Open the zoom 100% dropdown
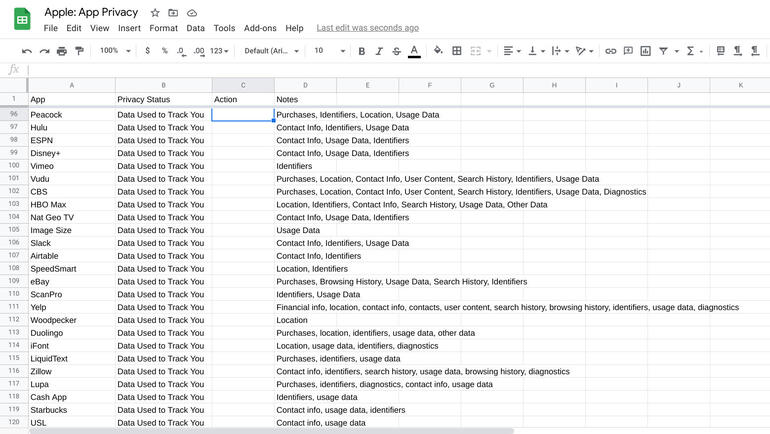Viewport: 770px width, 434px height. [114, 51]
